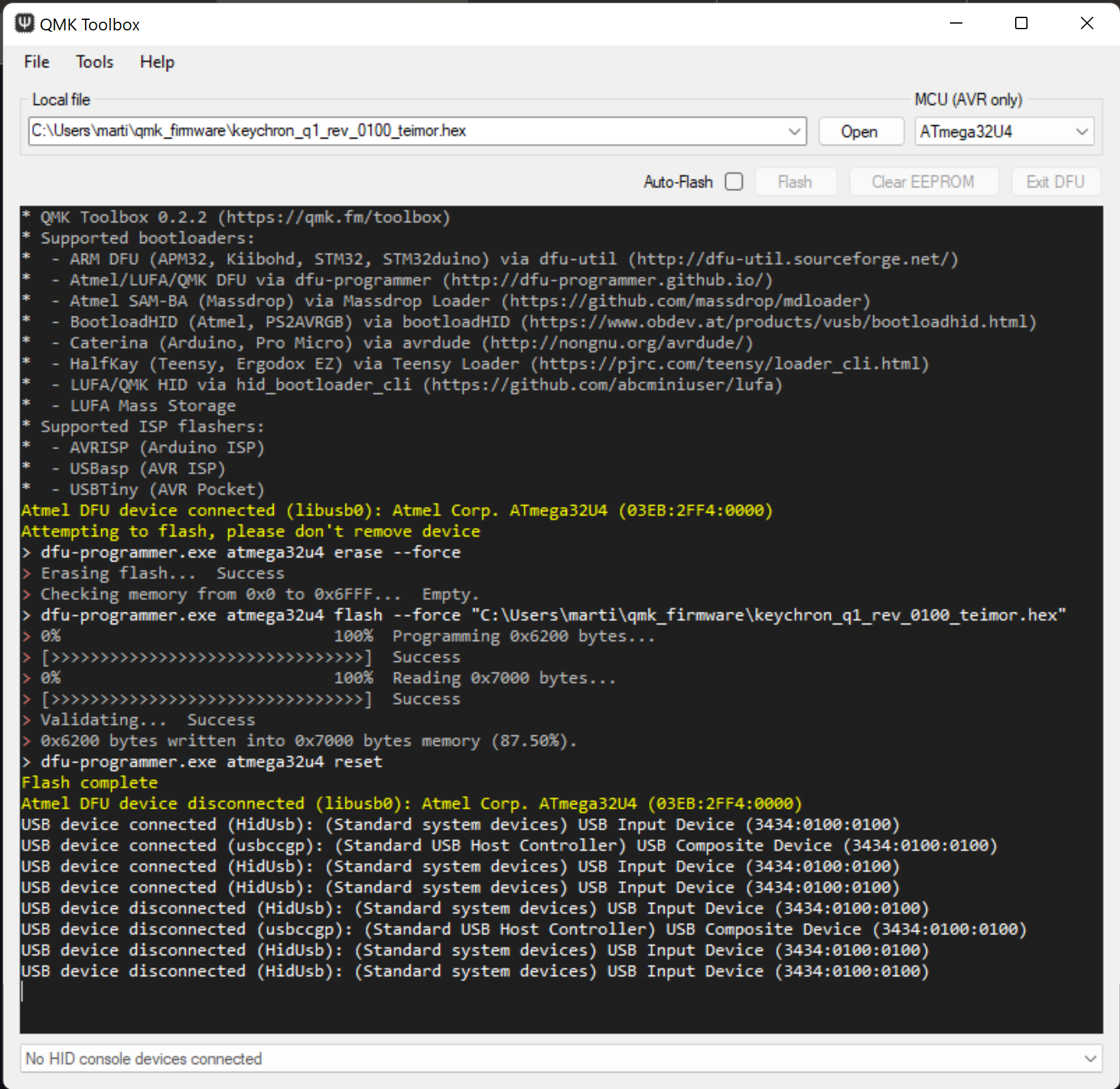This screenshot has width=1120, height=1089.
Task: Click the '0x6200 bytes written' log line
Action: pyautogui.click(x=299, y=741)
